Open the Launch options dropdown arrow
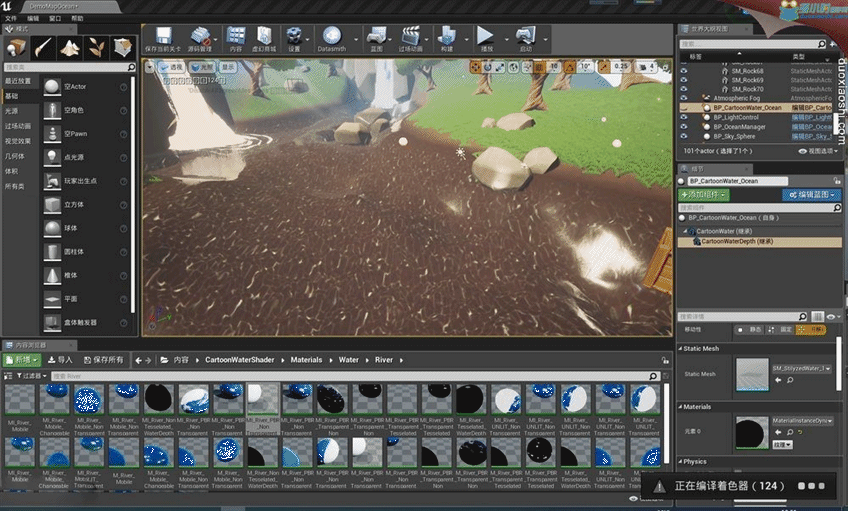Image resolution: width=848 pixels, height=511 pixels. [x=545, y=39]
